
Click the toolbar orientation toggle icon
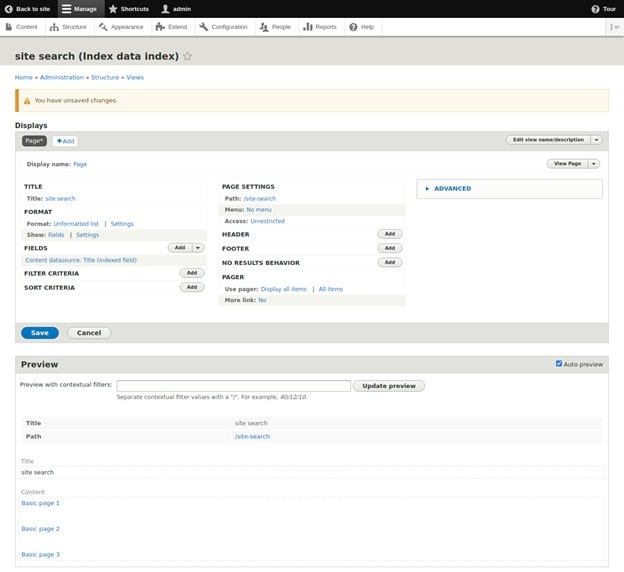(x=613, y=27)
